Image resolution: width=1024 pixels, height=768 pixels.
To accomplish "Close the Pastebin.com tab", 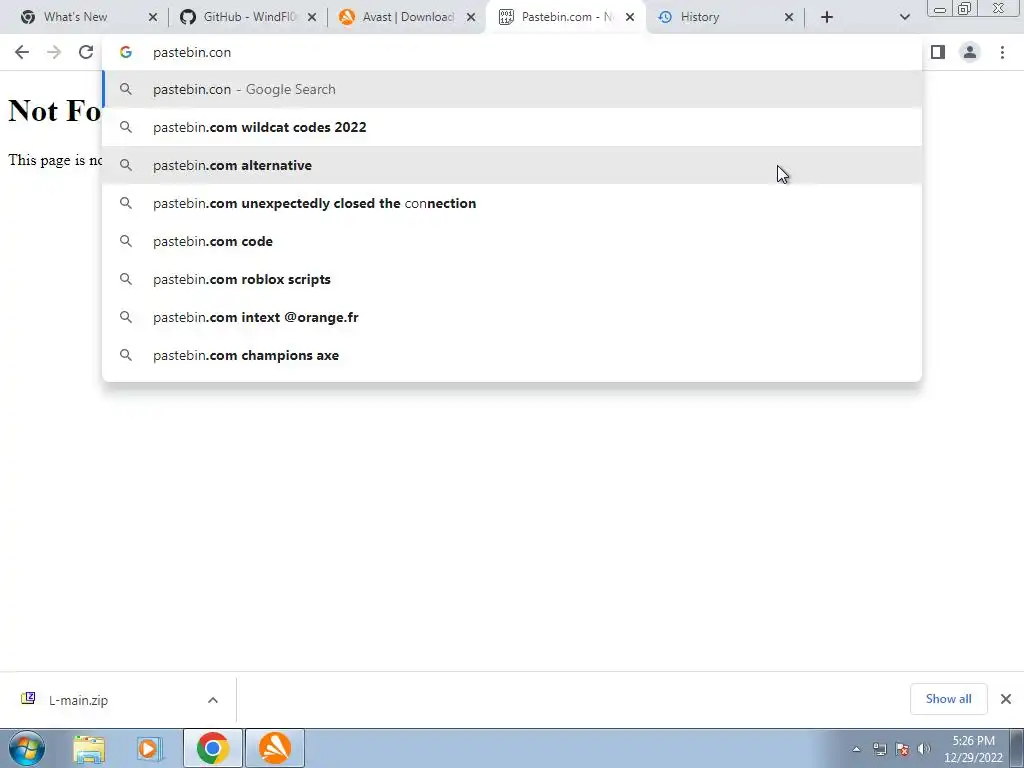I will coord(630,17).
